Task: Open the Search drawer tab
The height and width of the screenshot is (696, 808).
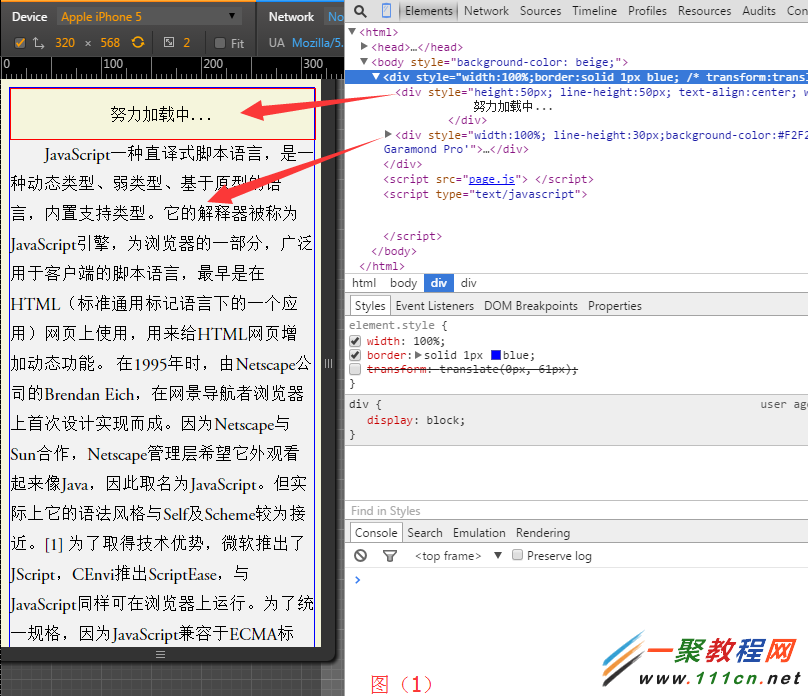Action: point(425,533)
